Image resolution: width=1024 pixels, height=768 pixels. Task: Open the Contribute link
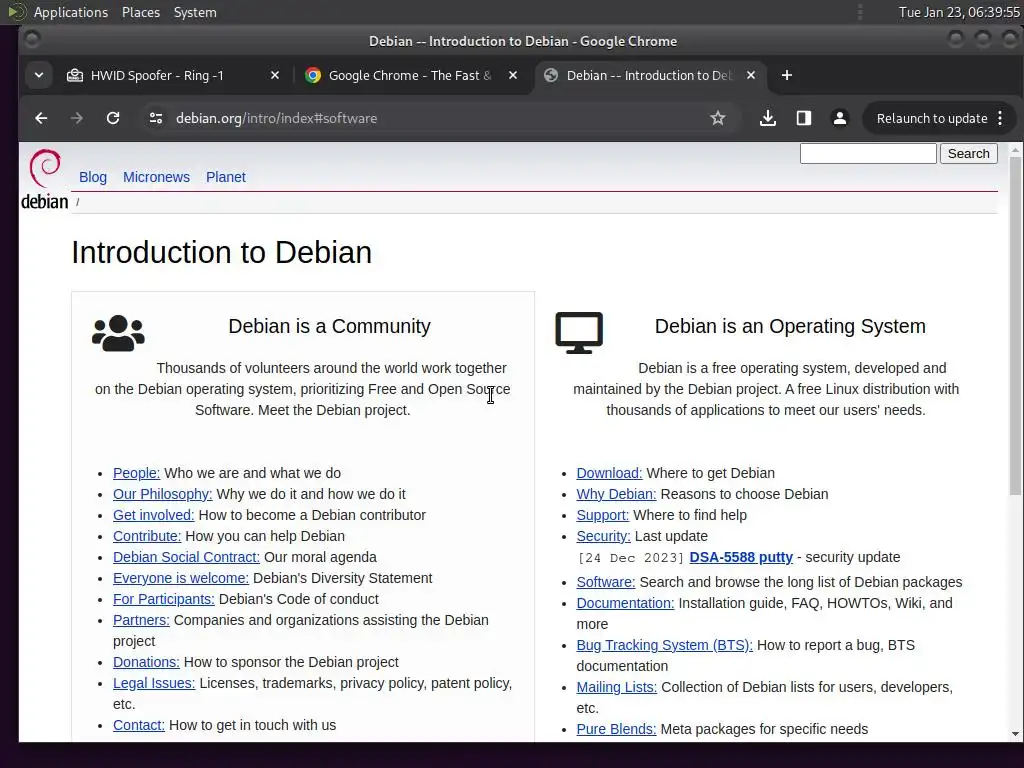tap(147, 536)
